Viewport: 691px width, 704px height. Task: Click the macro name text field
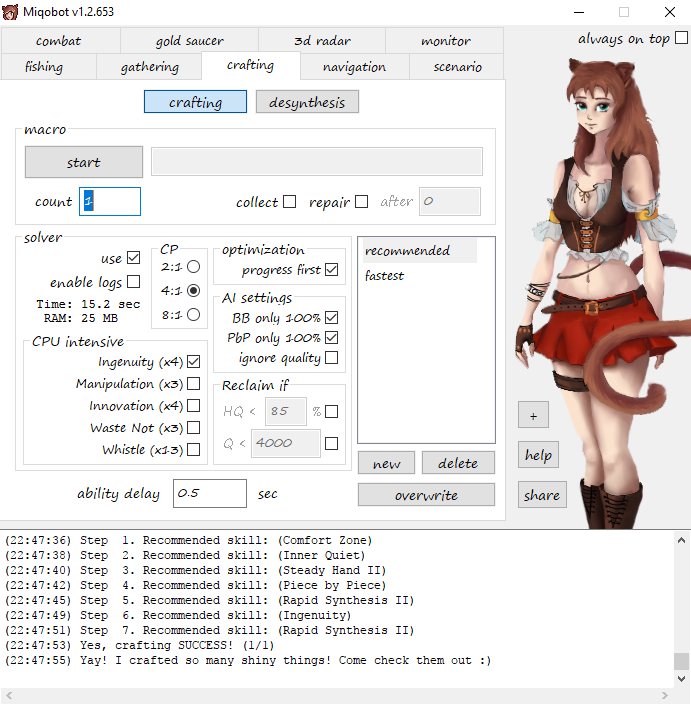click(x=317, y=162)
